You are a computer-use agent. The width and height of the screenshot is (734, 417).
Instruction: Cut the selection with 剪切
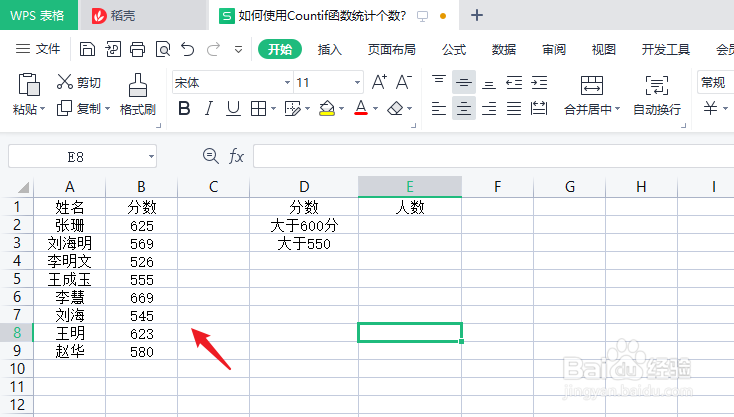pyautogui.click(x=79, y=82)
